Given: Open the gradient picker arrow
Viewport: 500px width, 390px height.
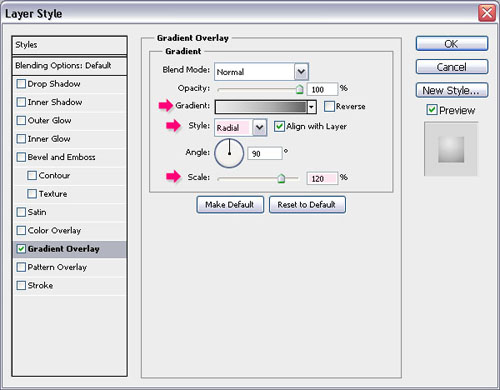Looking at the screenshot, I should click(x=311, y=107).
